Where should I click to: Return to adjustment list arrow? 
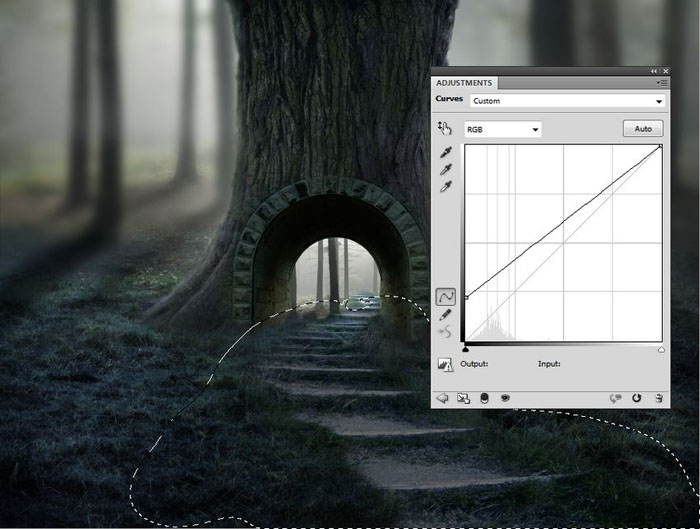coord(442,398)
